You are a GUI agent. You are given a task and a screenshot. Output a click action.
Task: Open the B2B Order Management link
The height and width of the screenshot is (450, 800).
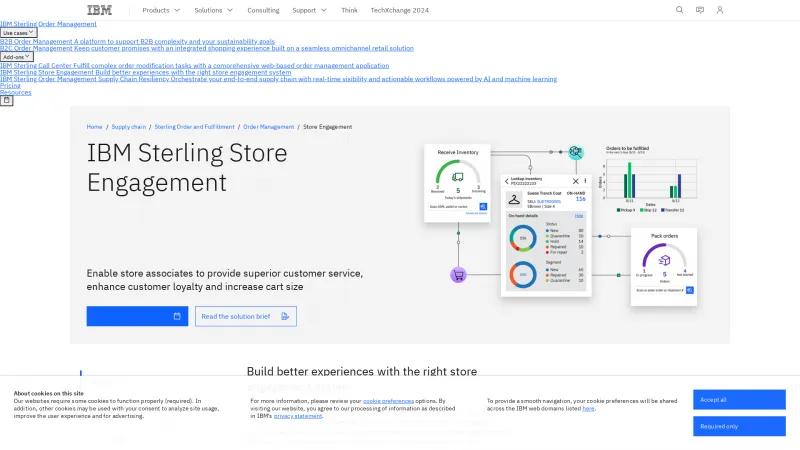coord(137,41)
